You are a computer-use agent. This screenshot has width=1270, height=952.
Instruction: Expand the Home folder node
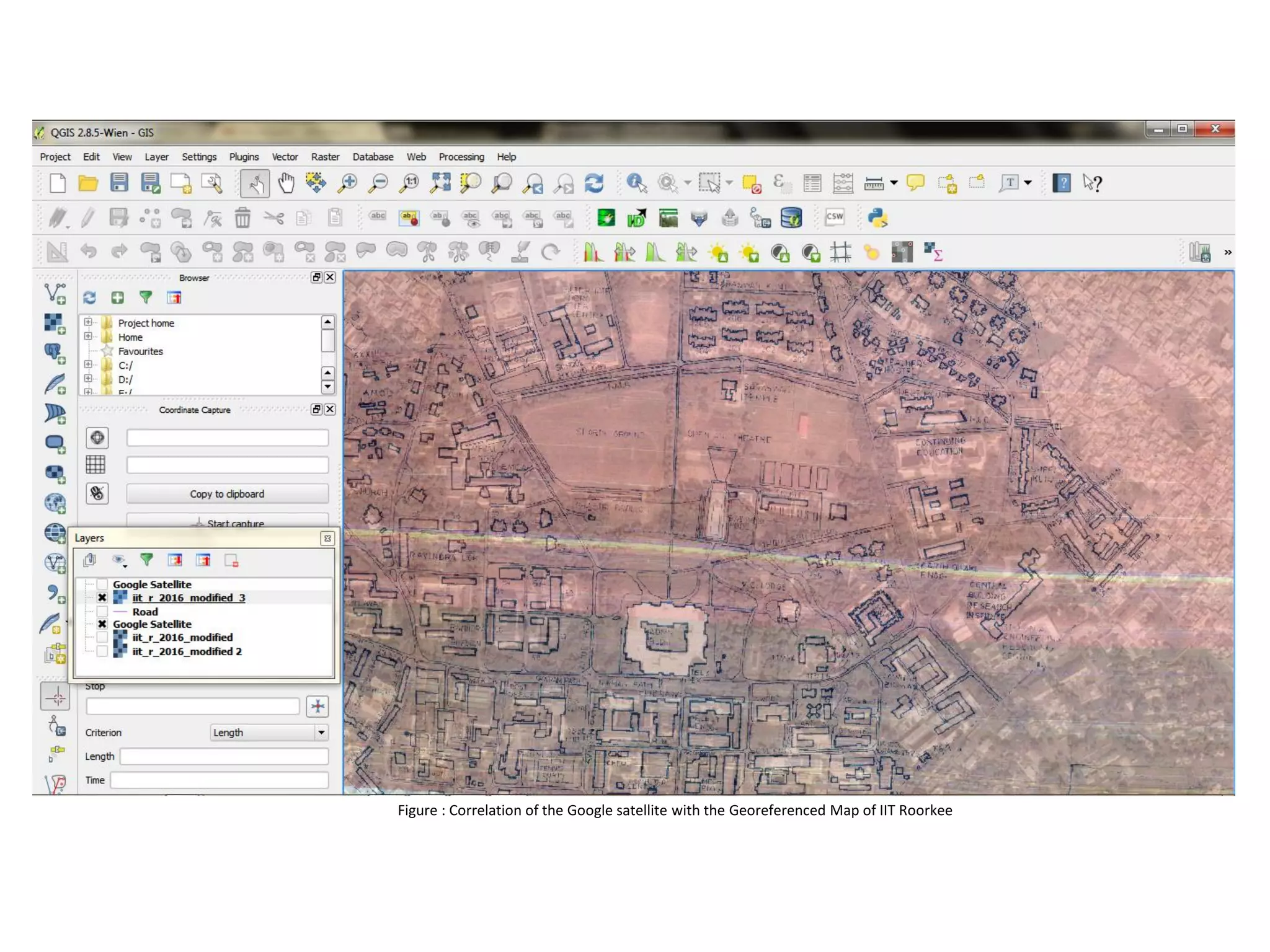tap(88, 337)
